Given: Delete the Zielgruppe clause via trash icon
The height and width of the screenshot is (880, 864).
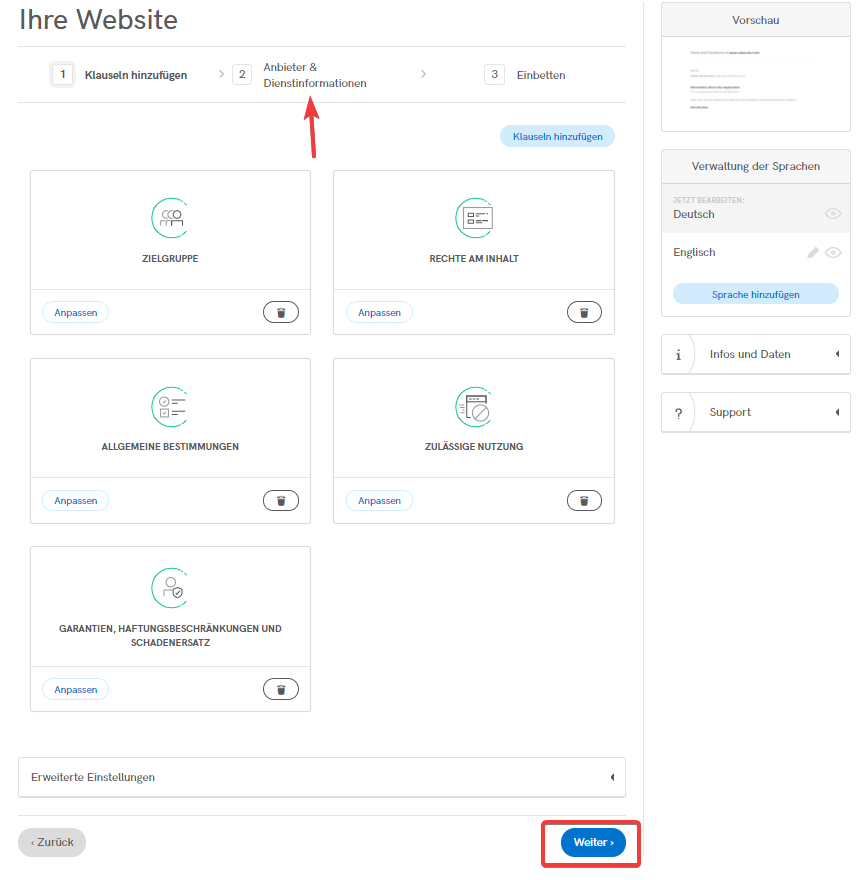Looking at the screenshot, I should [x=281, y=313].
